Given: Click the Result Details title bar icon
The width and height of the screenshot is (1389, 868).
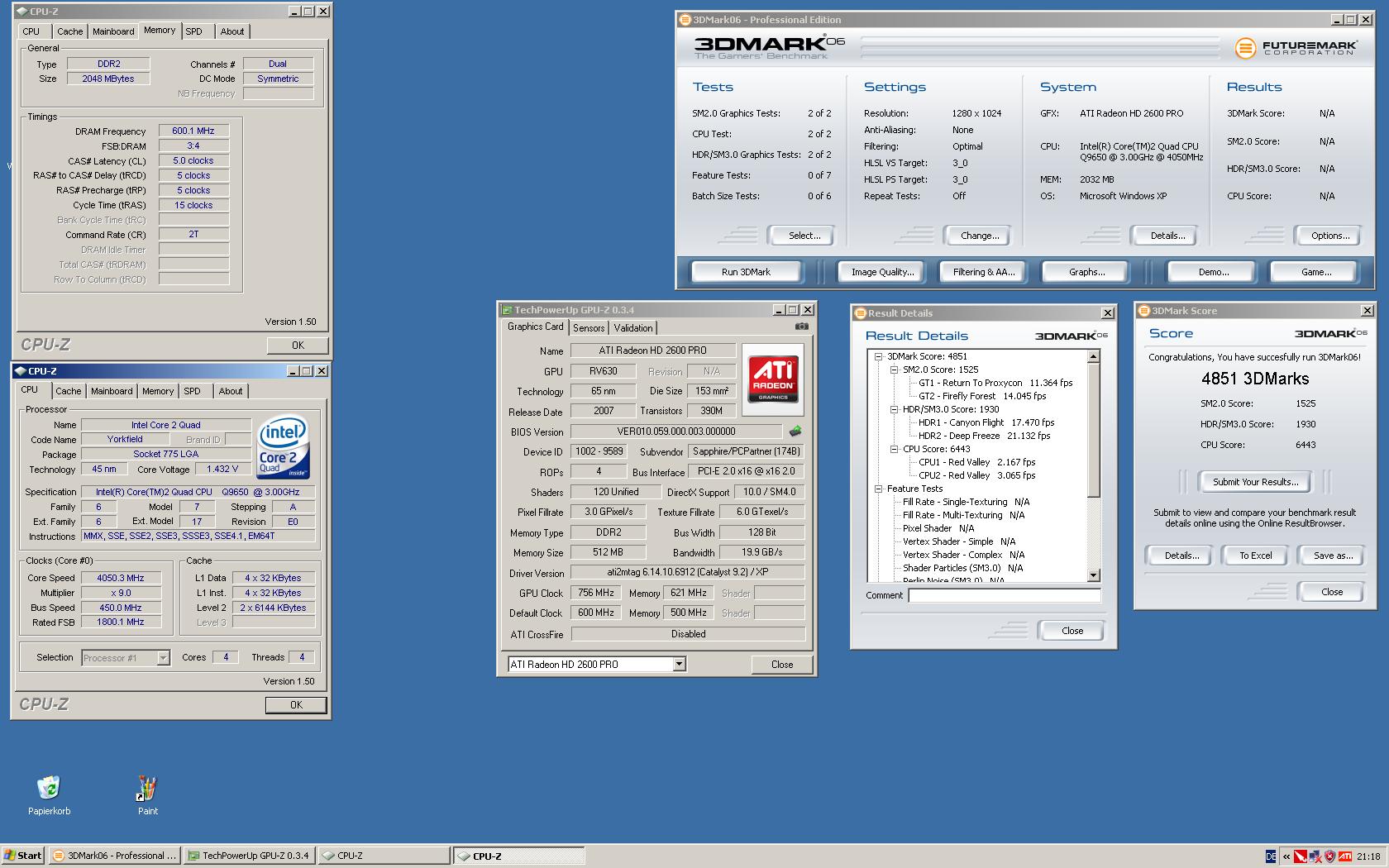Looking at the screenshot, I should pyautogui.click(x=860, y=313).
